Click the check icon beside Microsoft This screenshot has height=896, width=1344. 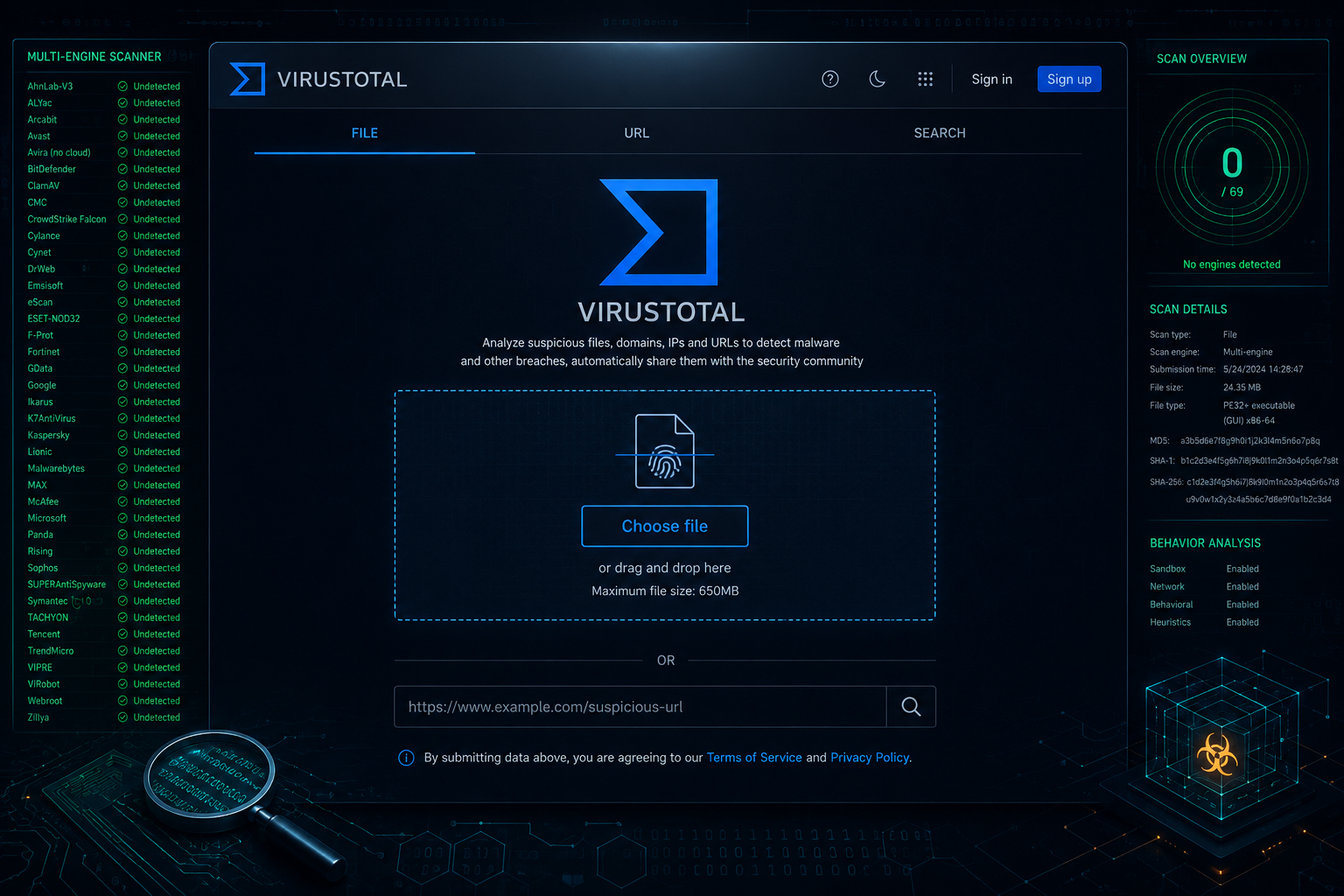(x=122, y=518)
